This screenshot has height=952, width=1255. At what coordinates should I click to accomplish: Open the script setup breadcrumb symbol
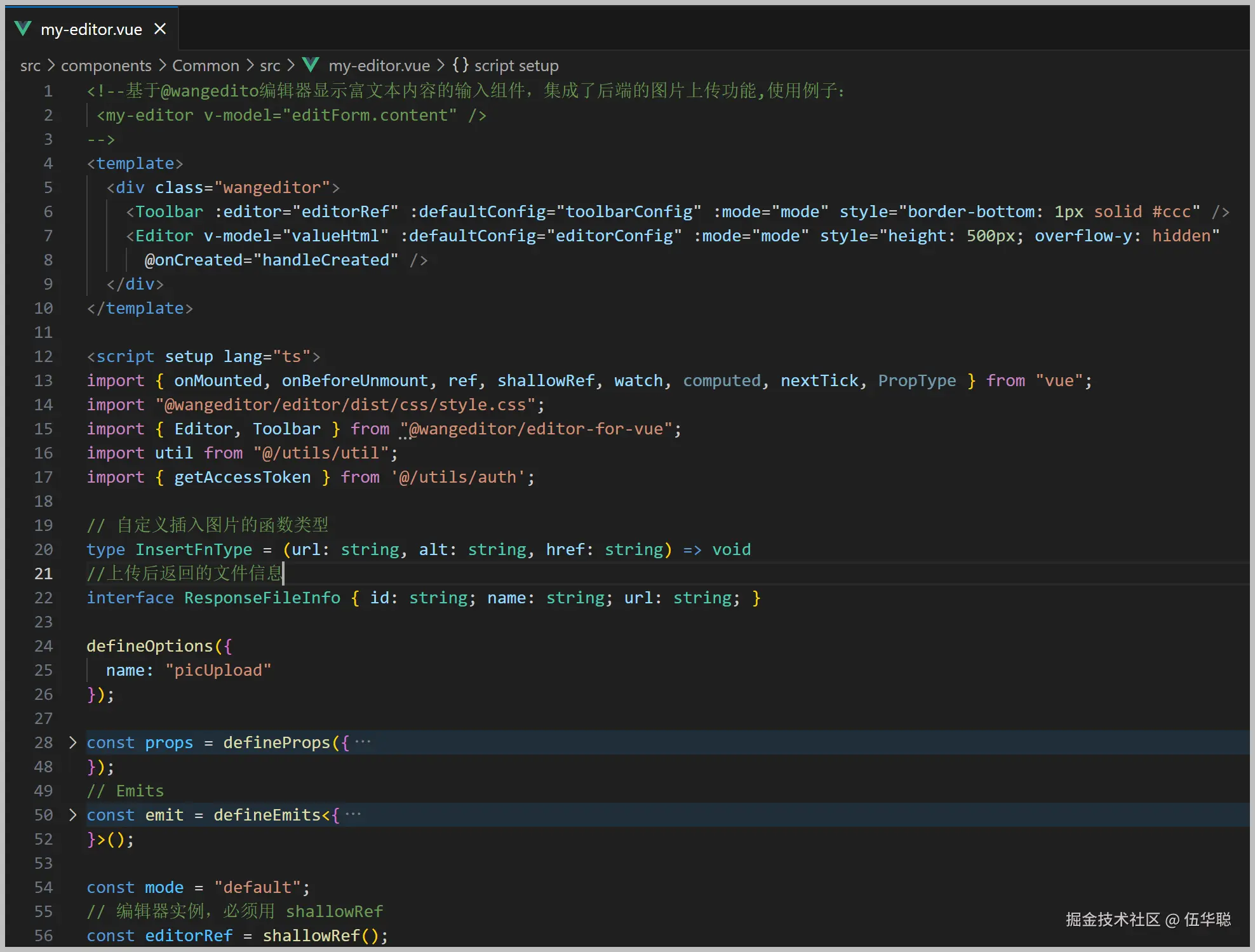516,65
